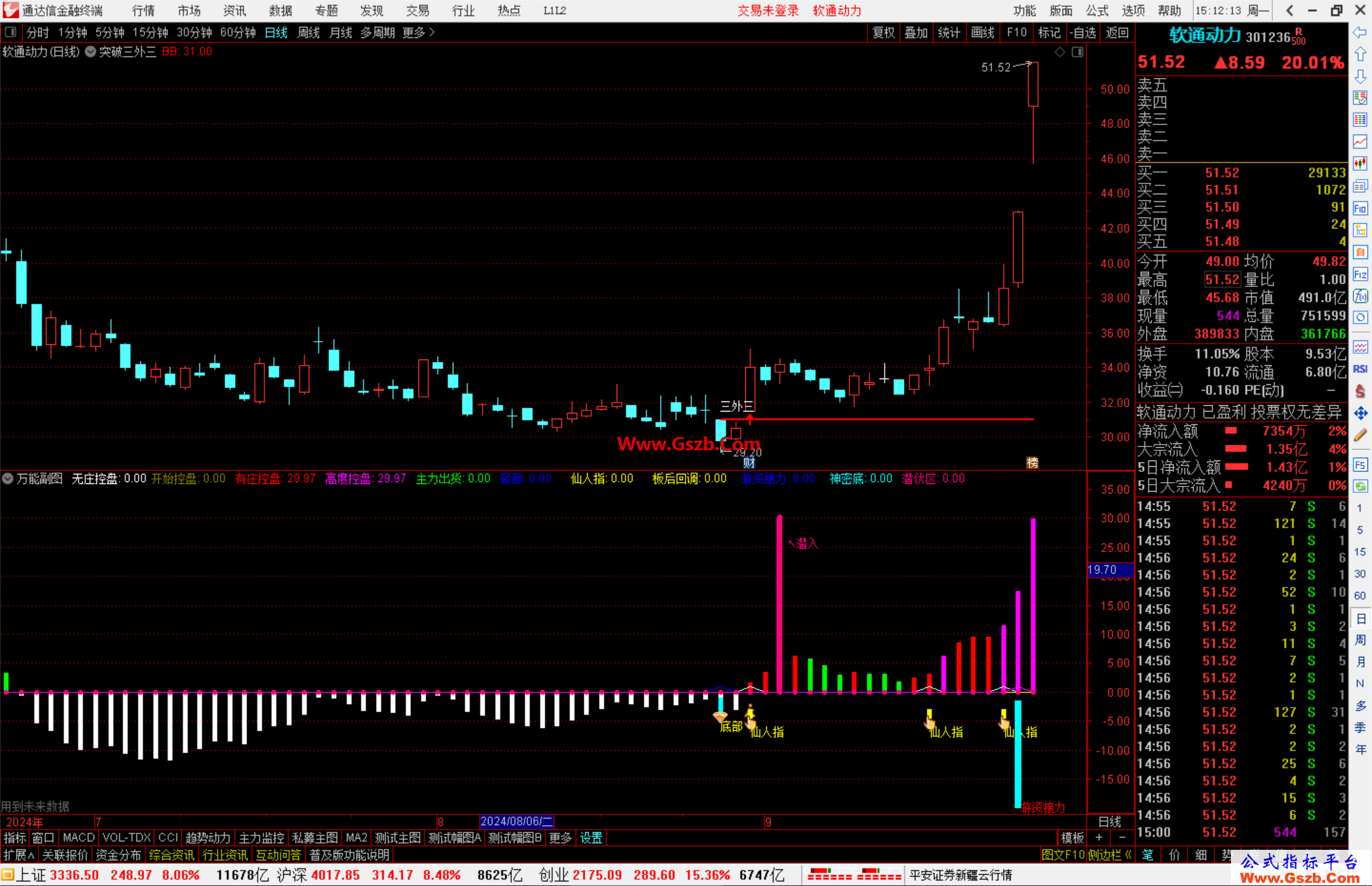The image size is (1372, 886).
Task: Click the F12 sidebar icon
Action: 1360,274
